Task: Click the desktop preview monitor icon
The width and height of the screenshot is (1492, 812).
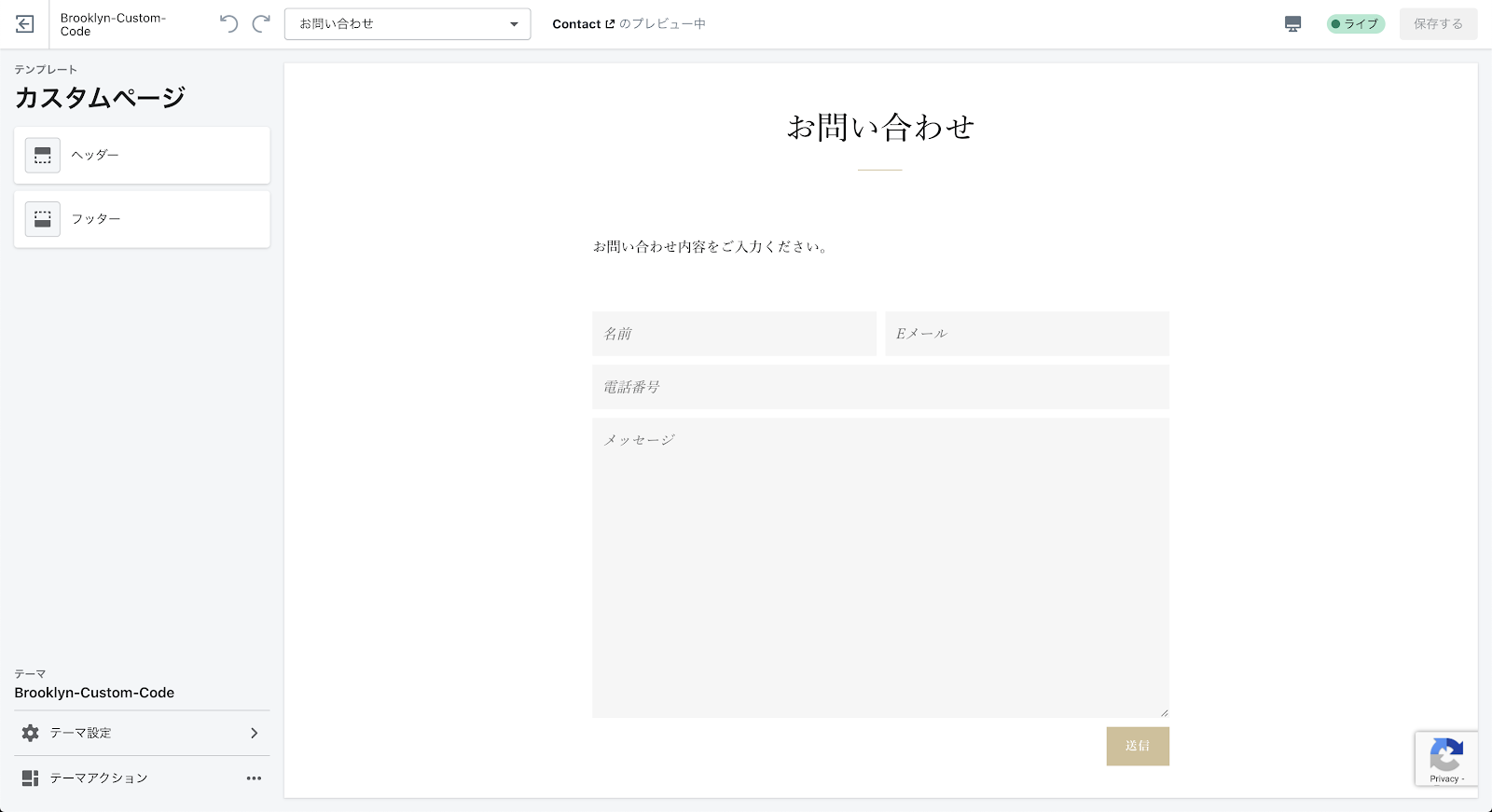Action: 1292,24
